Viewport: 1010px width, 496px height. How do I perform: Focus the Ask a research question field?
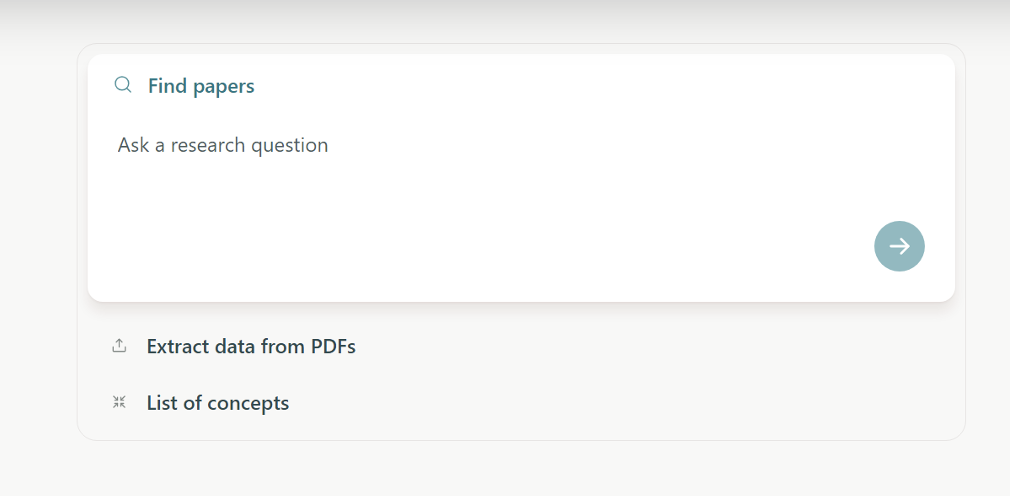pyautogui.click(x=223, y=145)
